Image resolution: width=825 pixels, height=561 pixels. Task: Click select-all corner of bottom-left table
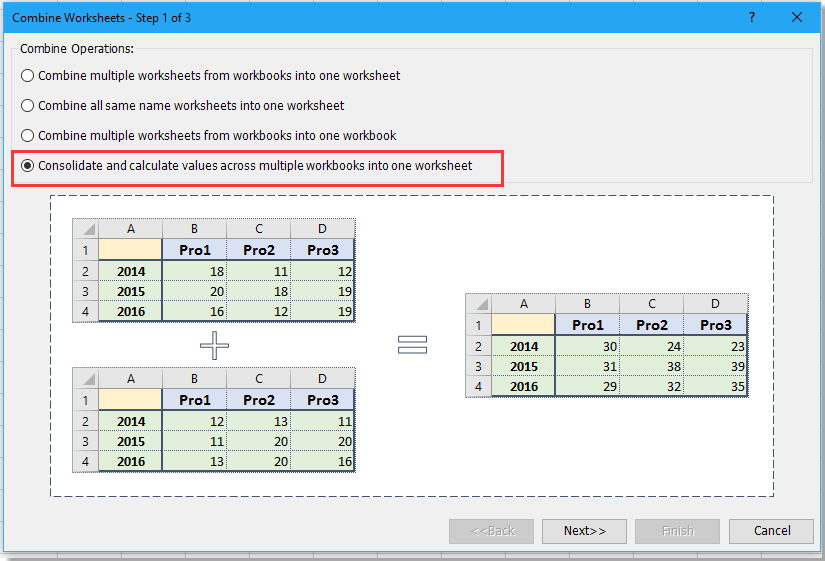(x=85, y=379)
